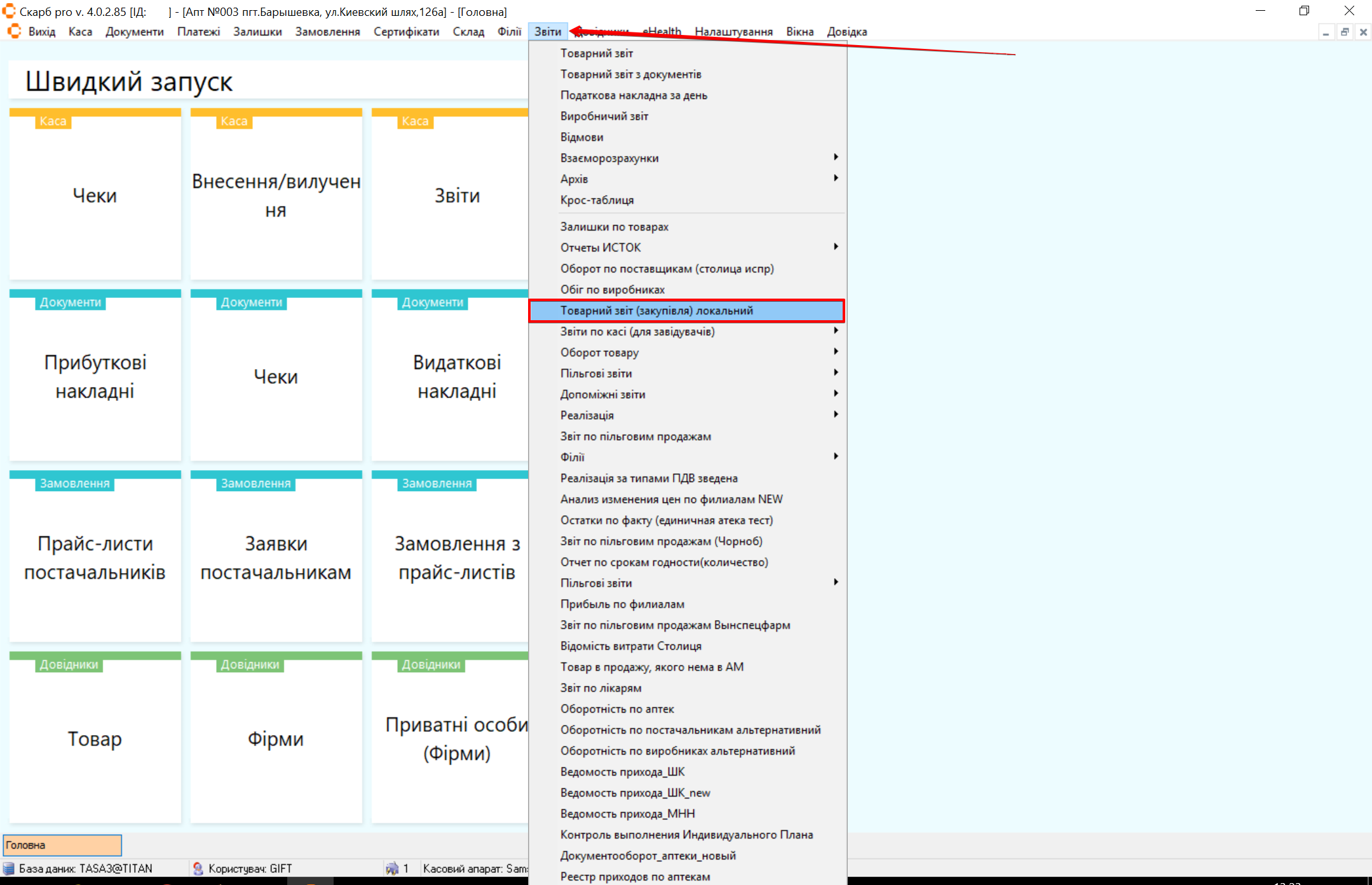This screenshot has height=885, width=1372.
Task: Click the user avatar icon near Користувач
Action: click(x=198, y=868)
